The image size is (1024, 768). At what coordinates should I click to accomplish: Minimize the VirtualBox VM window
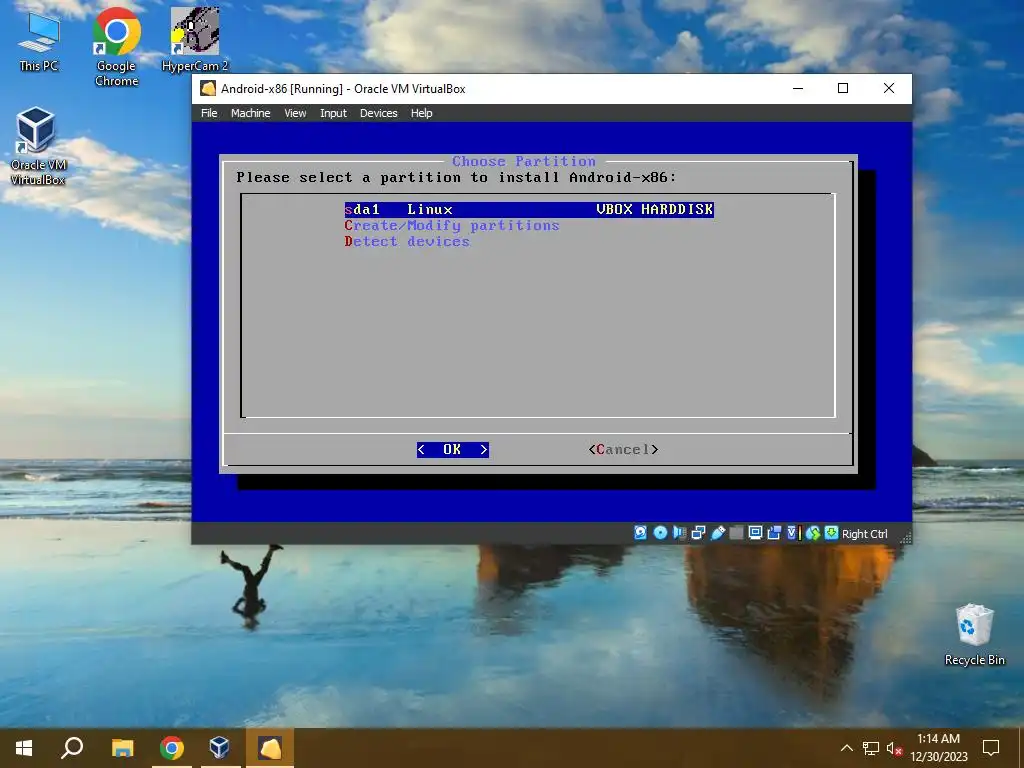[x=797, y=88]
